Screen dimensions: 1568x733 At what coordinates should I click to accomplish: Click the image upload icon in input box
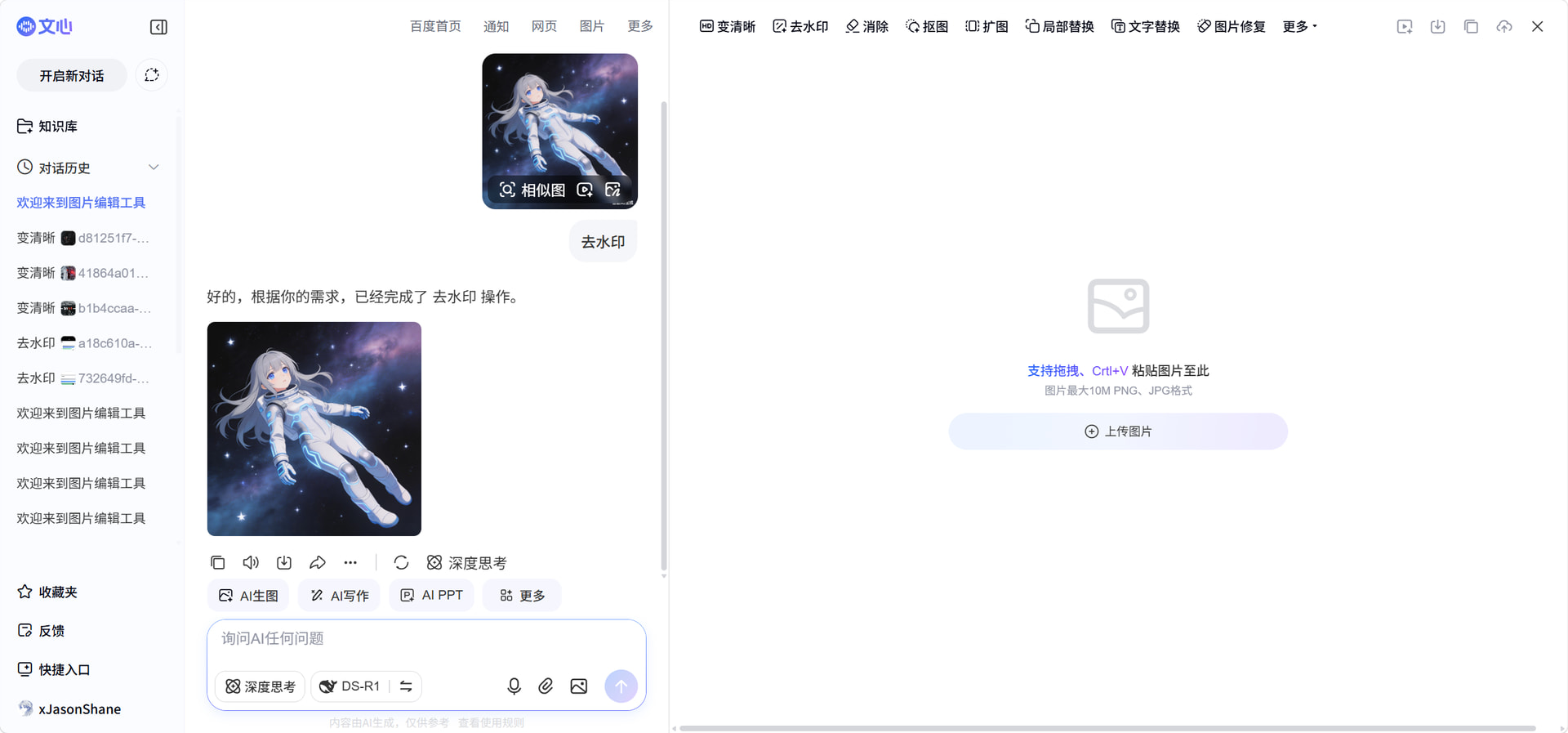(578, 686)
